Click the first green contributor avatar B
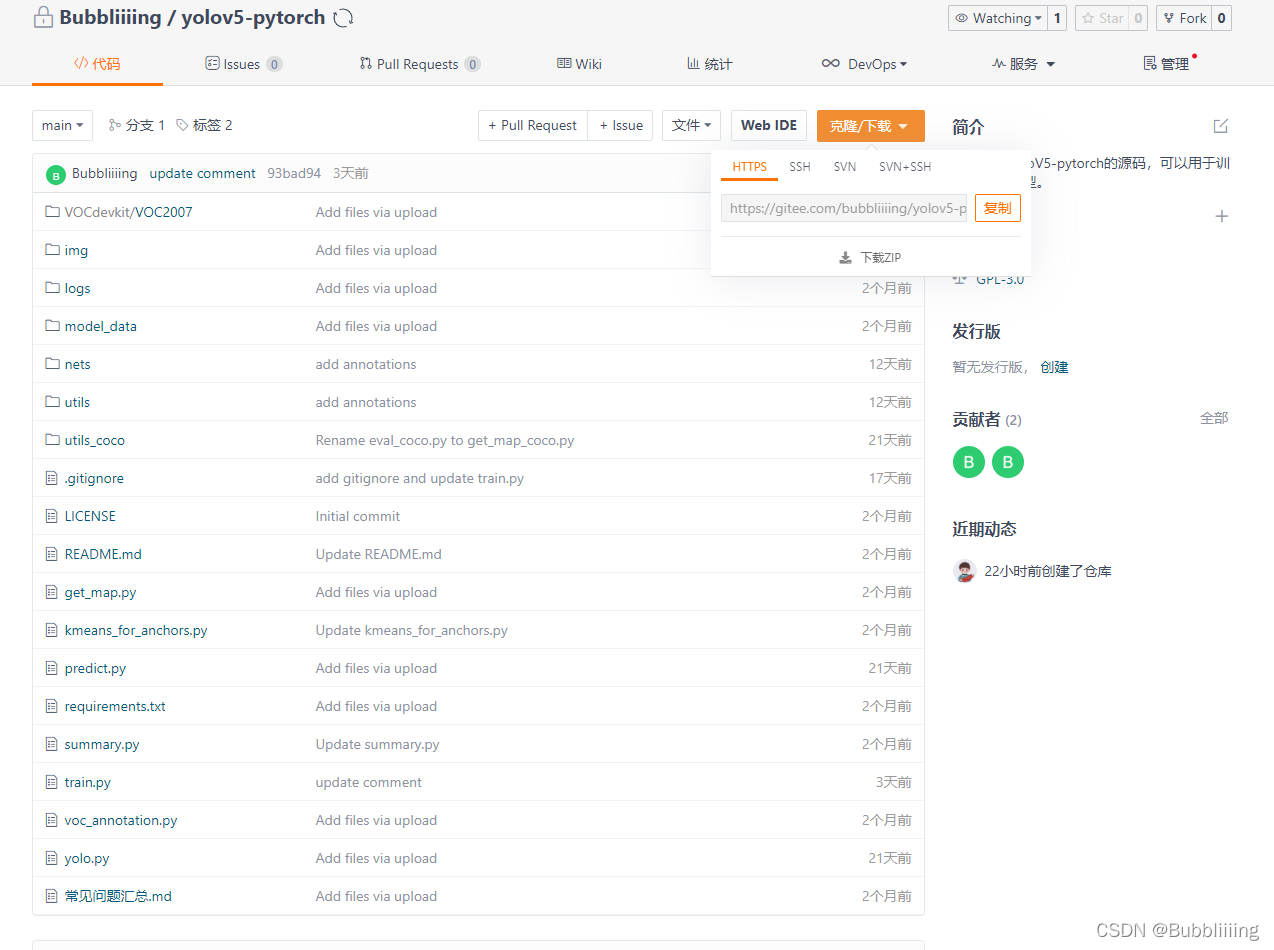Screen dimensions: 1274x950 coord(968,462)
